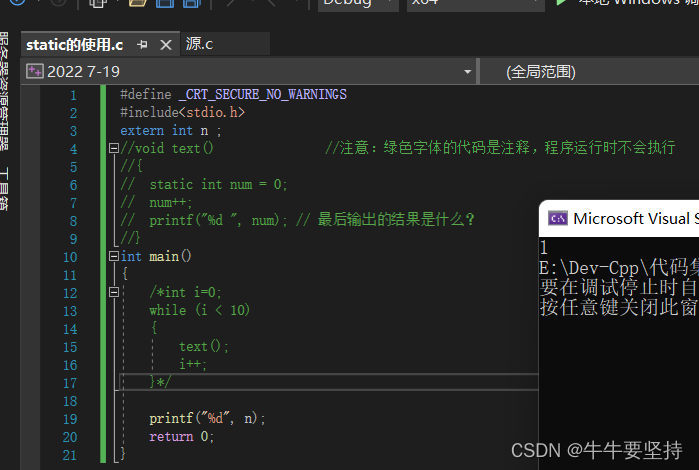Open the 工具箱 side panel
699x470 pixels.
pos(5,190)
